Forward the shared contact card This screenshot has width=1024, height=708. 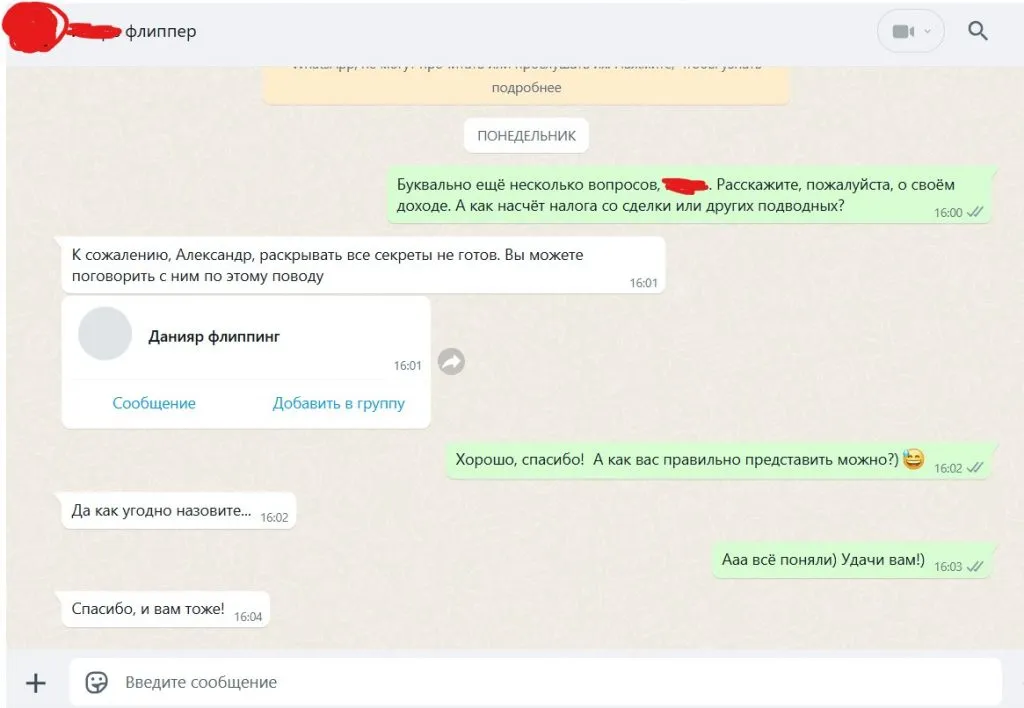(451, 361)
